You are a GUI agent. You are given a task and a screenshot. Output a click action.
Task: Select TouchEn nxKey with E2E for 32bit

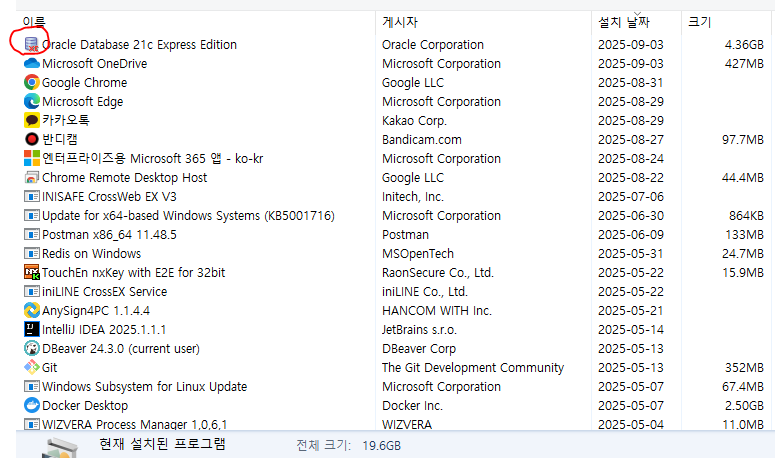point(133,273)
